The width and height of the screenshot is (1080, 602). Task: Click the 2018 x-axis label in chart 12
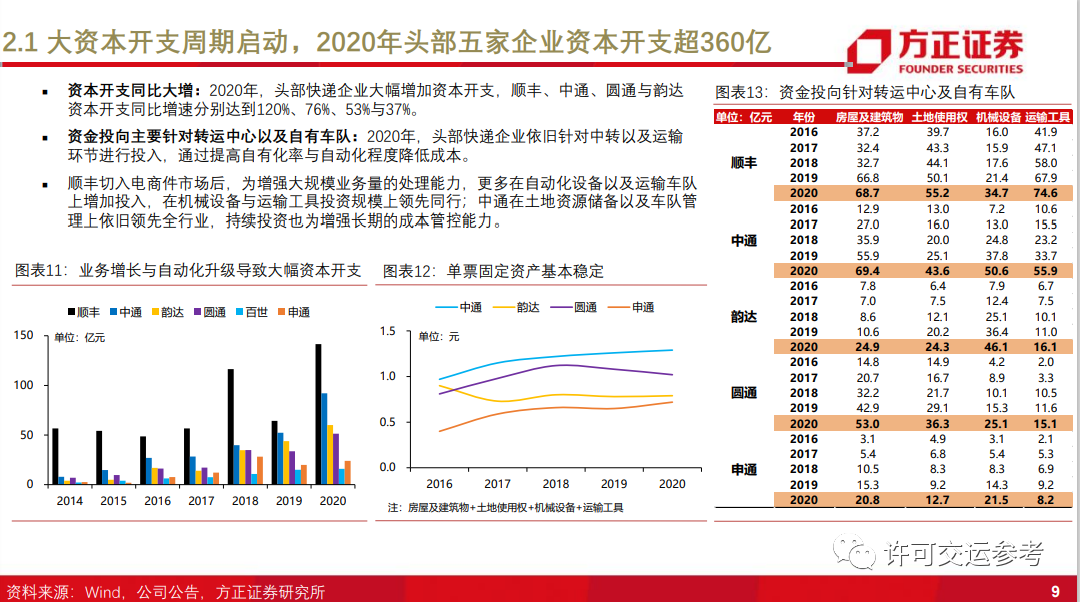556,484
